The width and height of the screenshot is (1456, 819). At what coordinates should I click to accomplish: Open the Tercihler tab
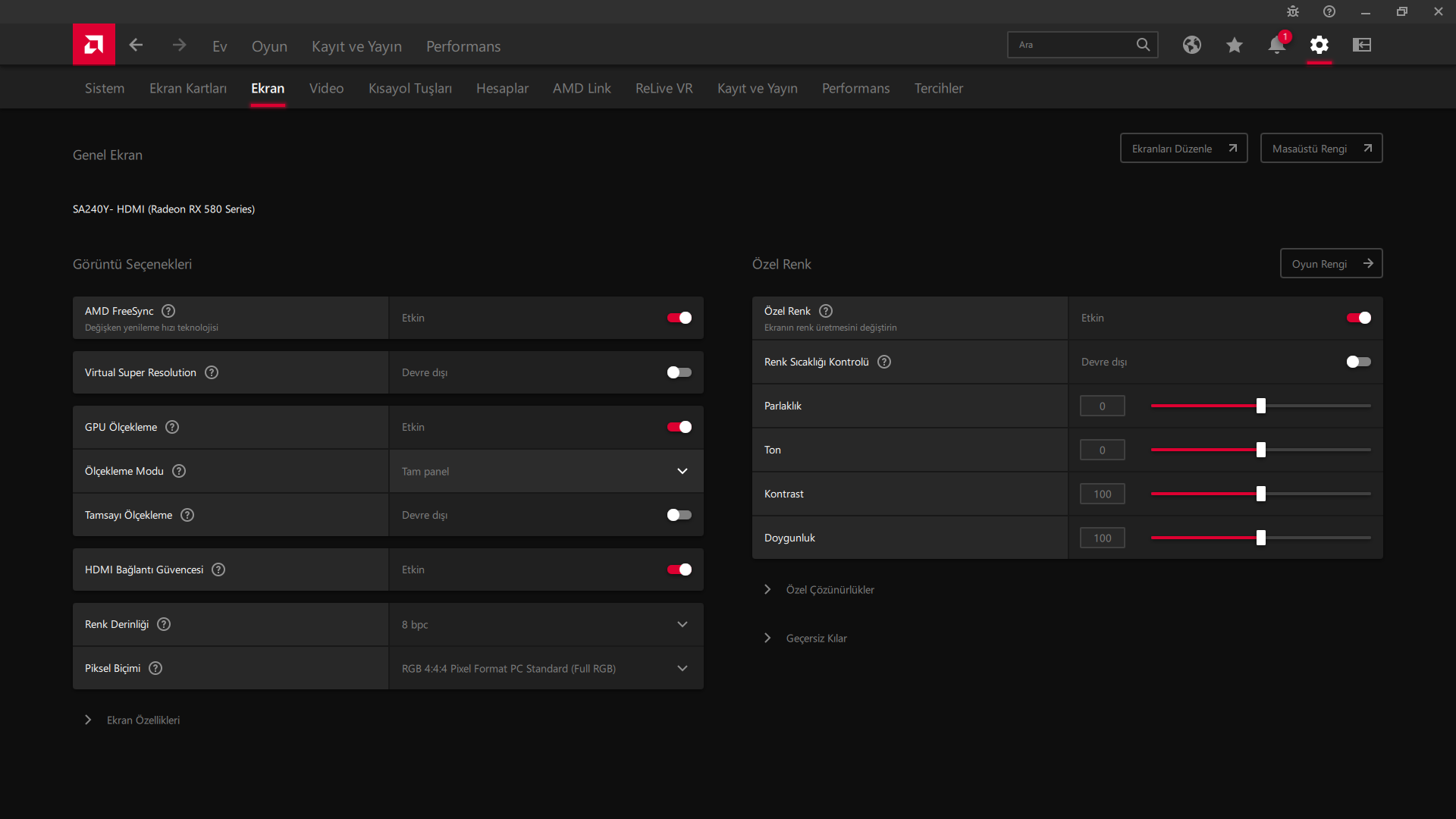939,88
